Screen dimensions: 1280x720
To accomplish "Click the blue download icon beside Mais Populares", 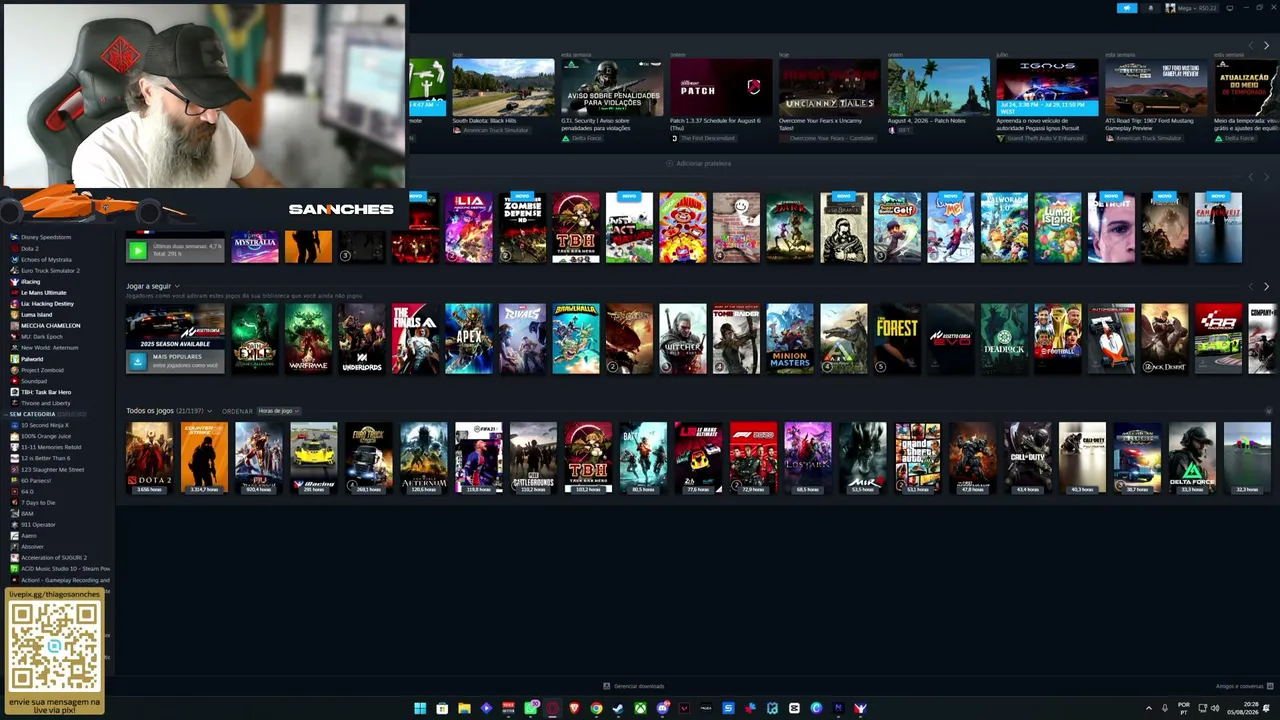I will click(138, 361).
